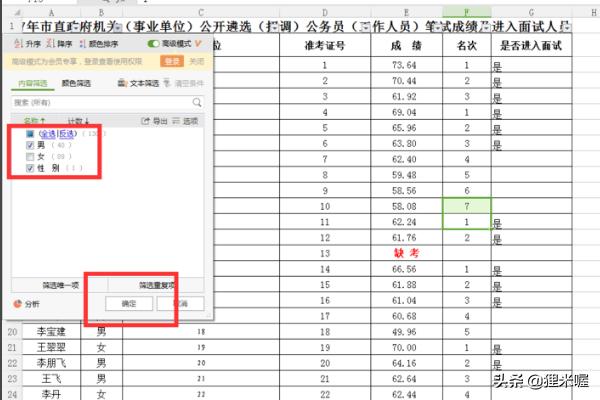This screenshot has width=600, height=400.
Task: Sort the filter list by 计数
Action: pyautogui.click(x=78, y=121)
